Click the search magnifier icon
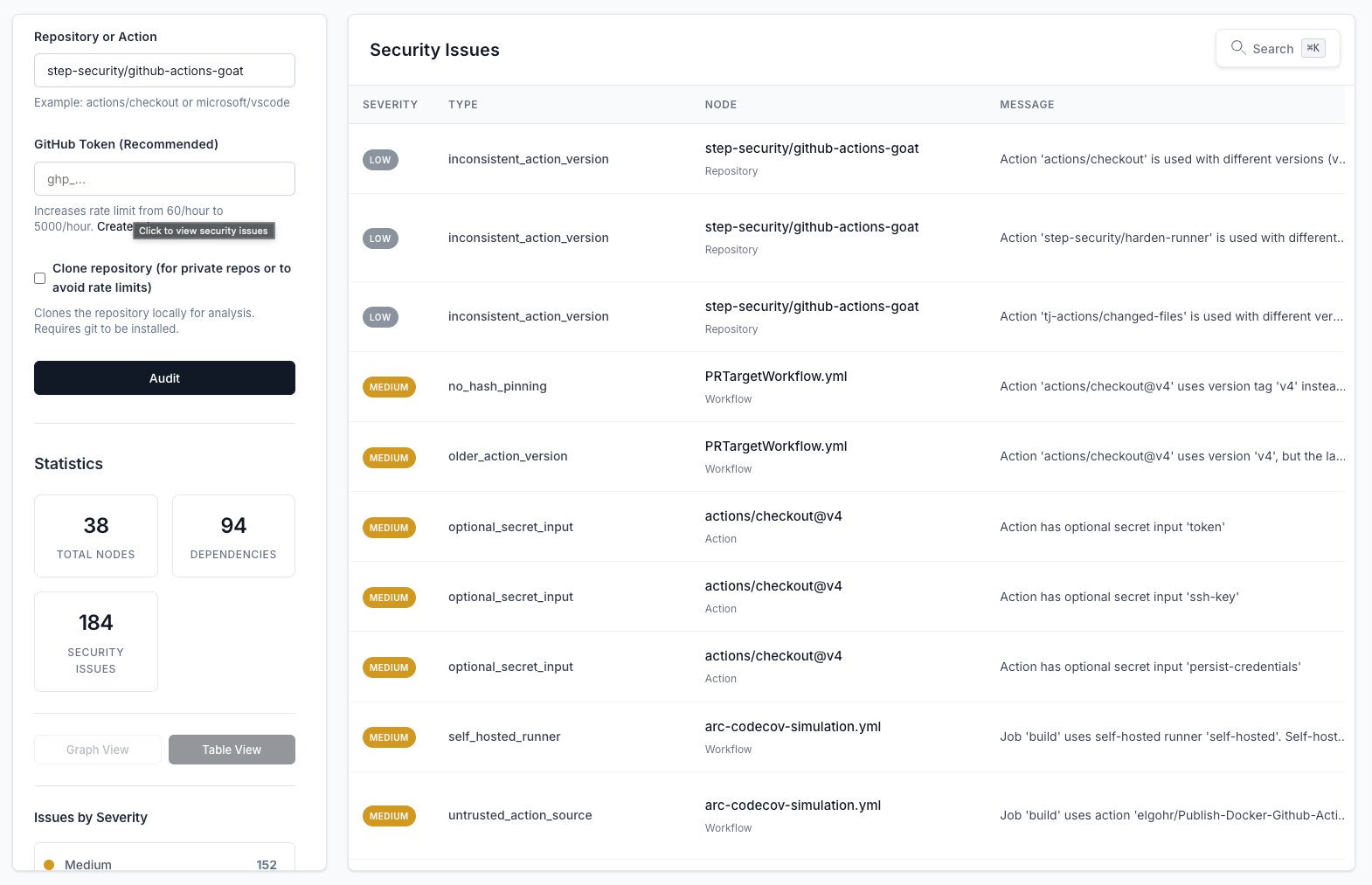The image size is (1372, 885). (1238, 48)
